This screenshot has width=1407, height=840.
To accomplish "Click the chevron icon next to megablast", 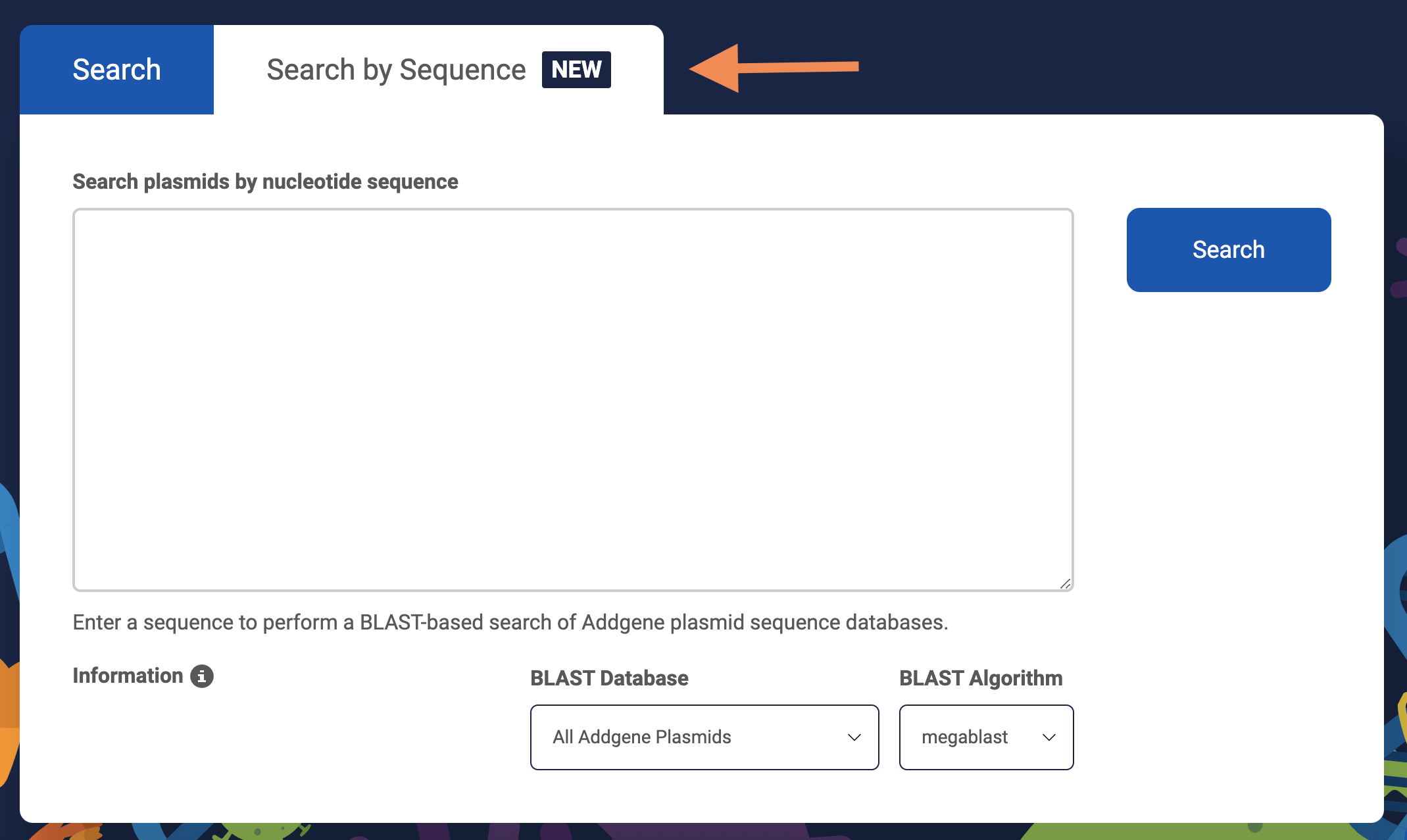I will 1049,737.
